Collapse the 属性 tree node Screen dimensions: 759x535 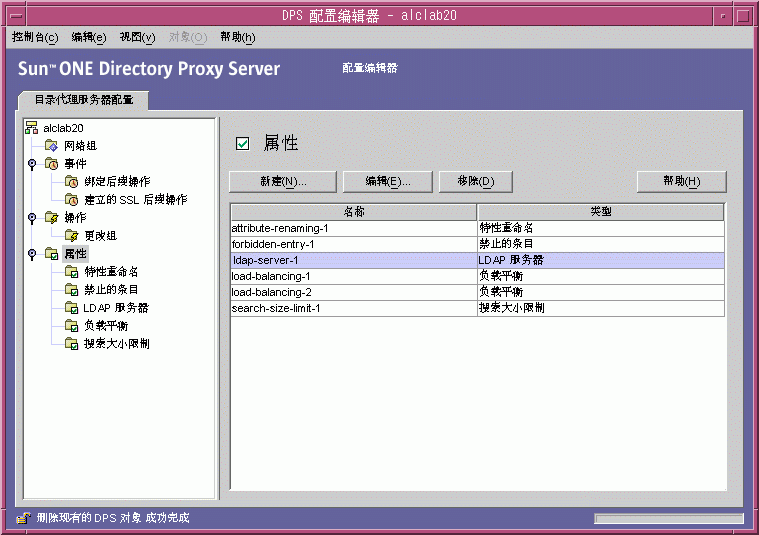(32, 254)
